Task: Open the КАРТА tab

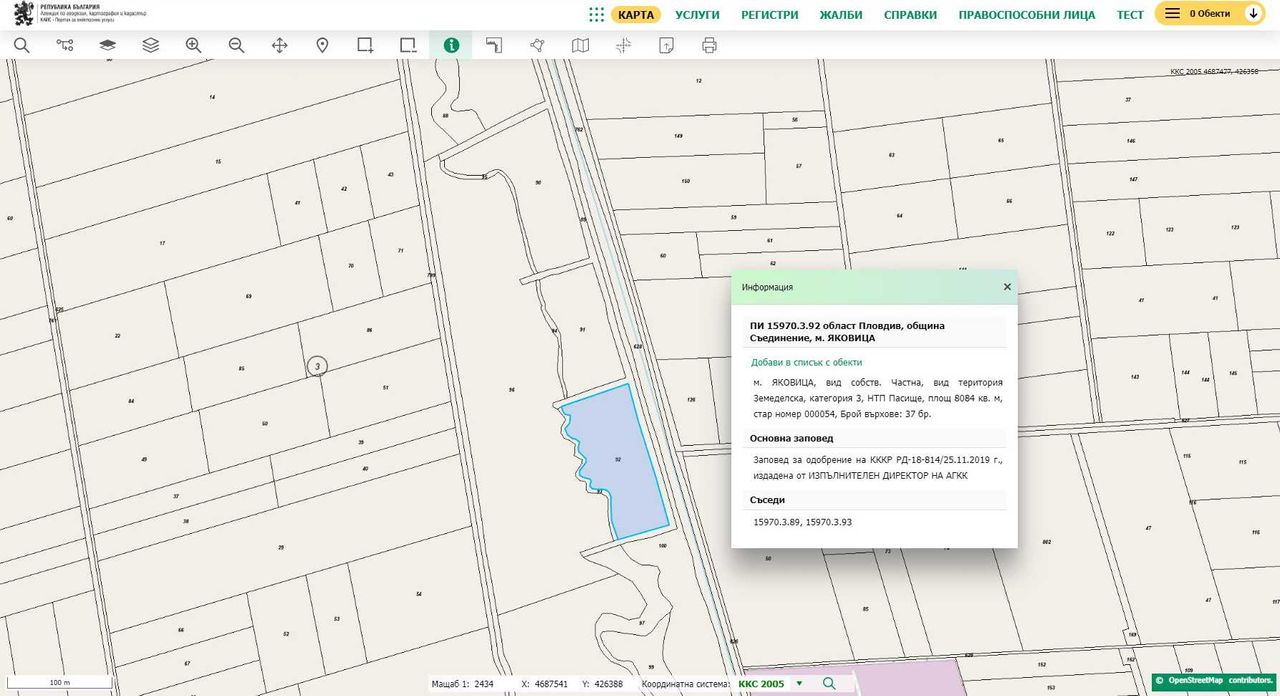Action: [x=636, y=14]
